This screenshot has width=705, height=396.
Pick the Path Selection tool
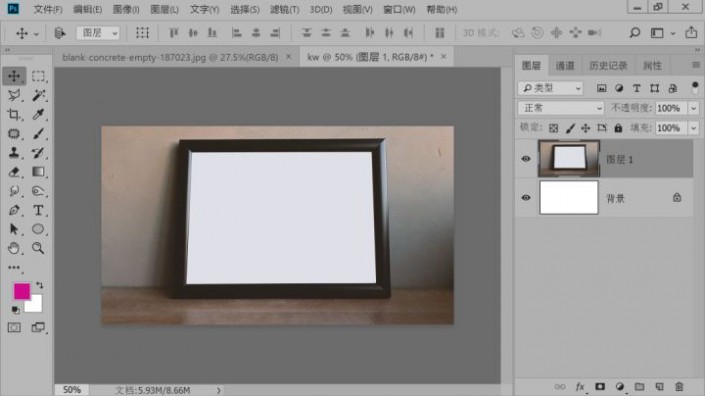(14, 229)
